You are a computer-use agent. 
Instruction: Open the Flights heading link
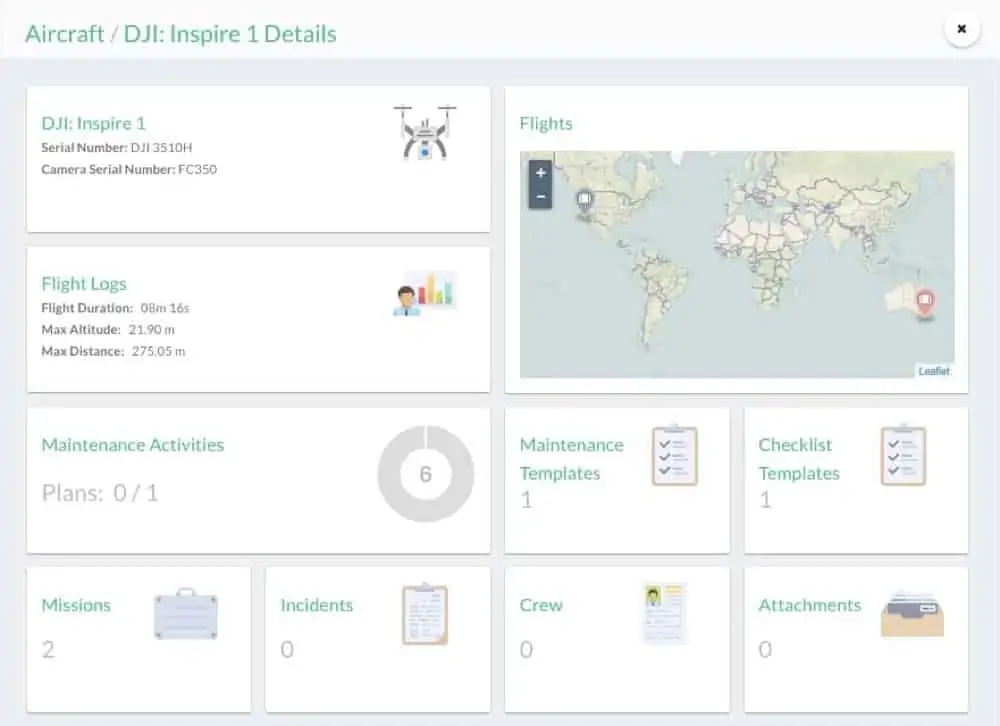coord(546,123)
